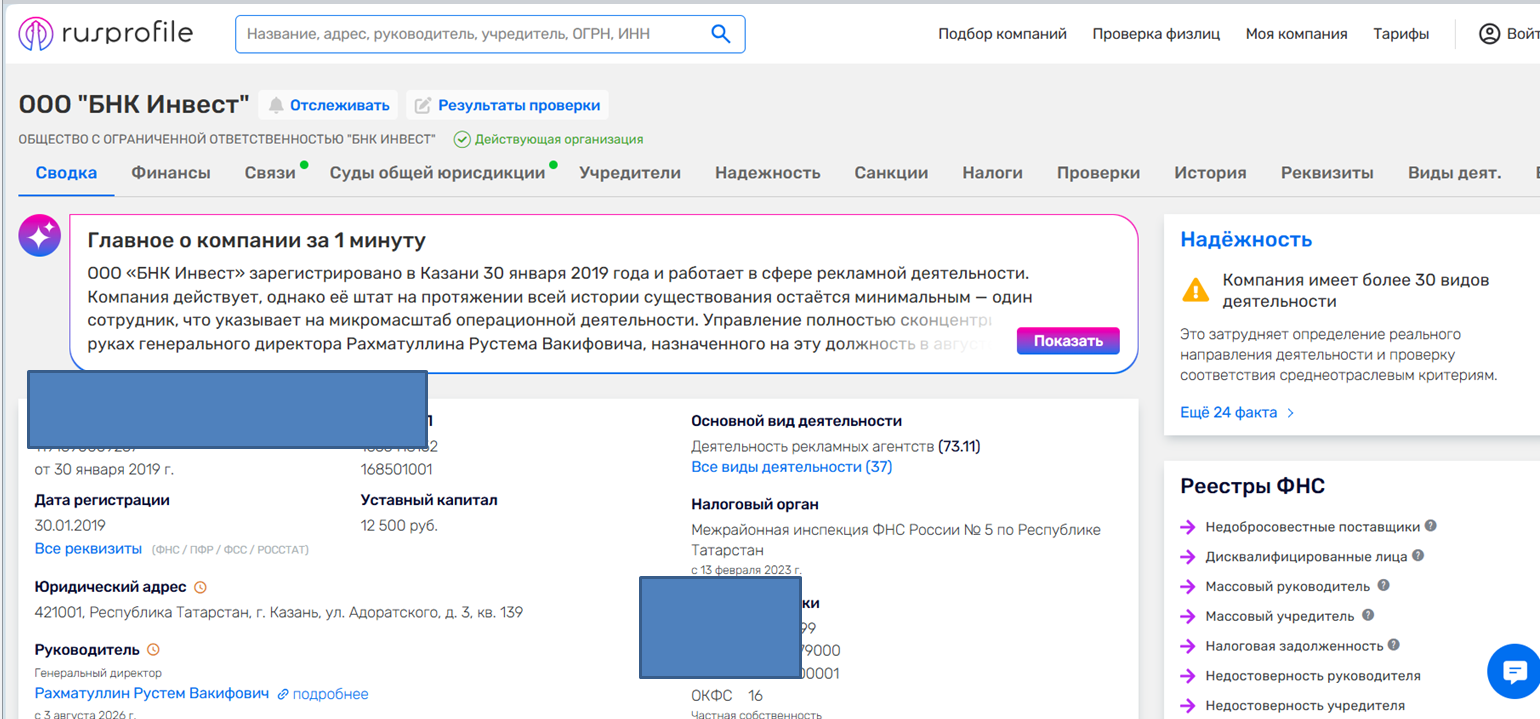The width and height of the screenshot is (1540, 719).
Task: Click clock icon next to Руководитель
Action: (153, 650)
